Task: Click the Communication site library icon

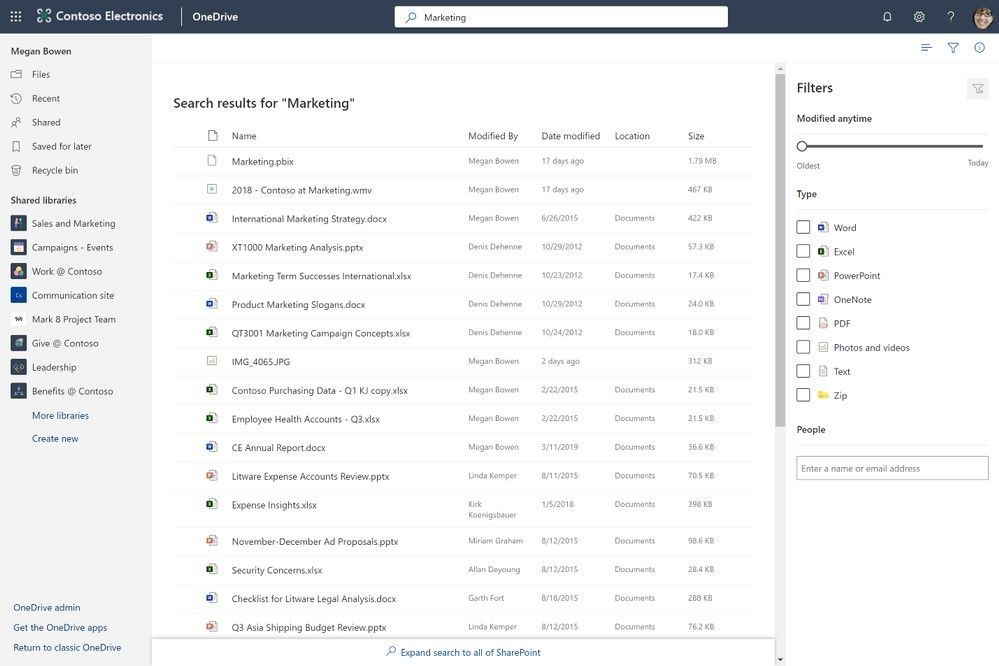Action: (18, 295)
